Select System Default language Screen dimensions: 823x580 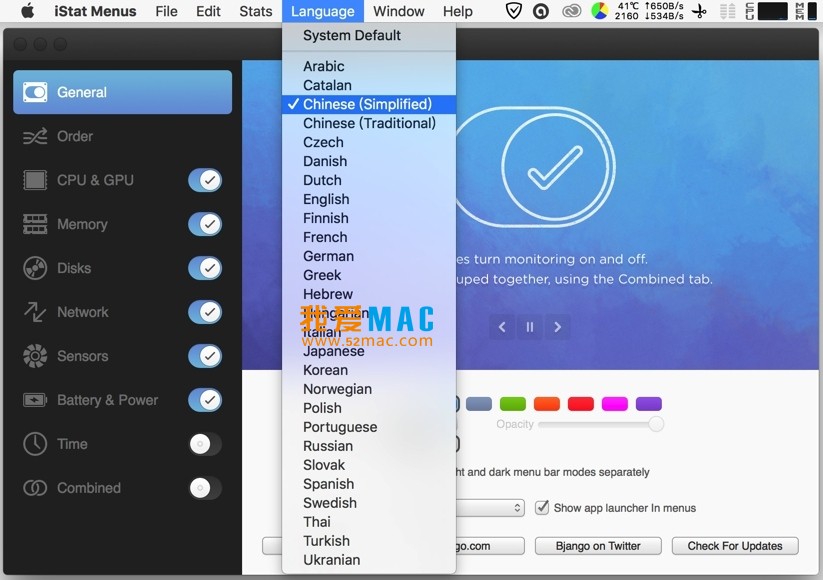[x=369, y=35]
